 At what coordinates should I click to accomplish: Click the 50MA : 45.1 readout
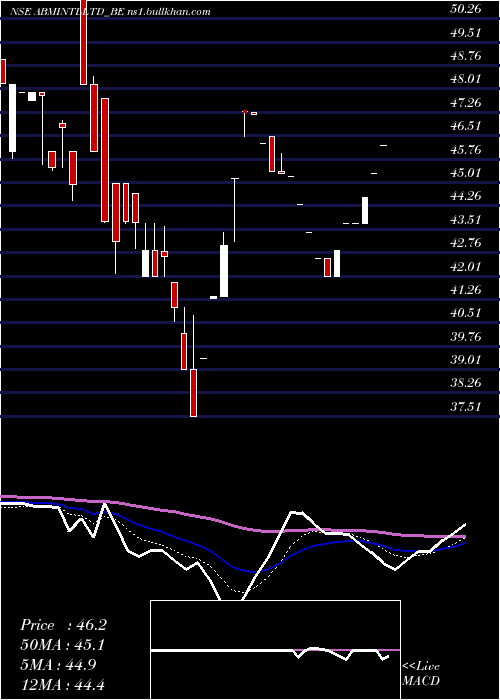pyautogui.click(x=63, y=645)
